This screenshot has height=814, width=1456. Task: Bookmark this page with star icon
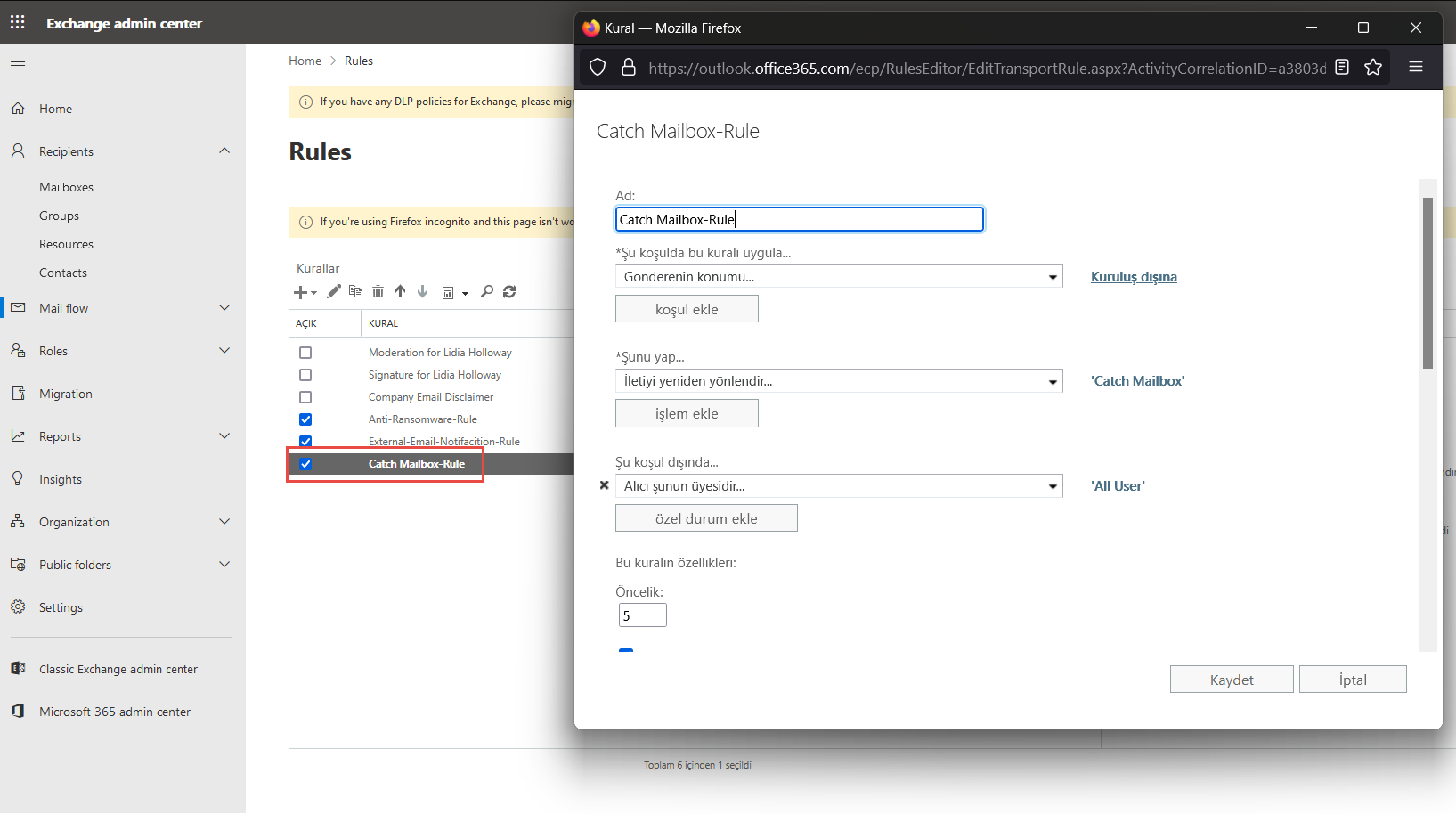[1373, 67]
